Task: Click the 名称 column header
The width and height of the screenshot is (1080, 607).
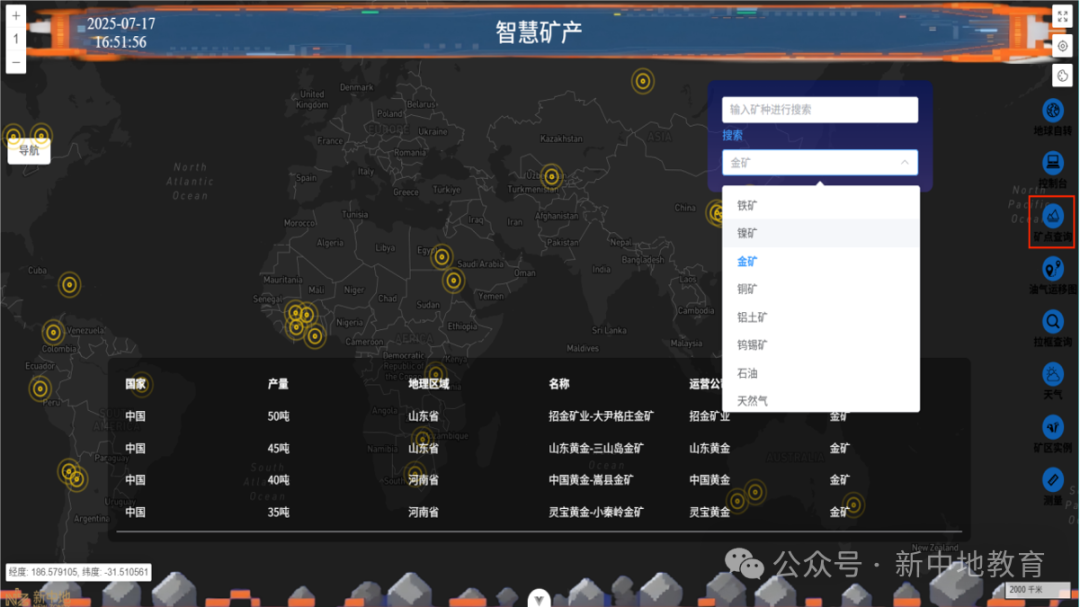Action: 559,384
